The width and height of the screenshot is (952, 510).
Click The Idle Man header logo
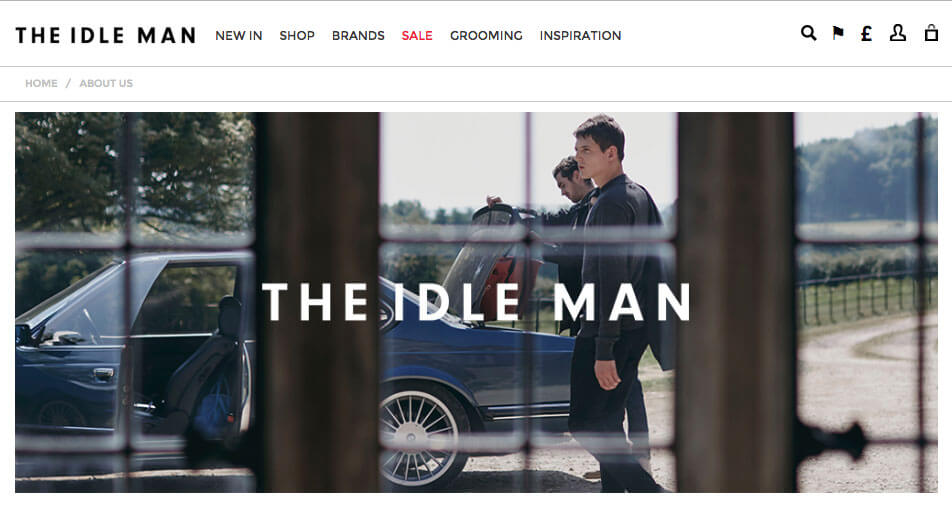click(106, 35)
